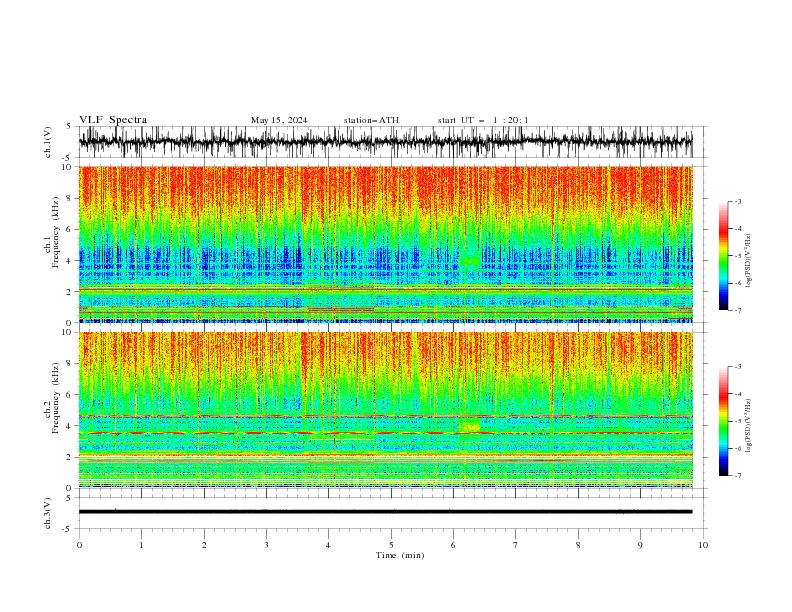Click the "VLF Spectra" title text
Screen dimensions: 792x612
[113, 120]
